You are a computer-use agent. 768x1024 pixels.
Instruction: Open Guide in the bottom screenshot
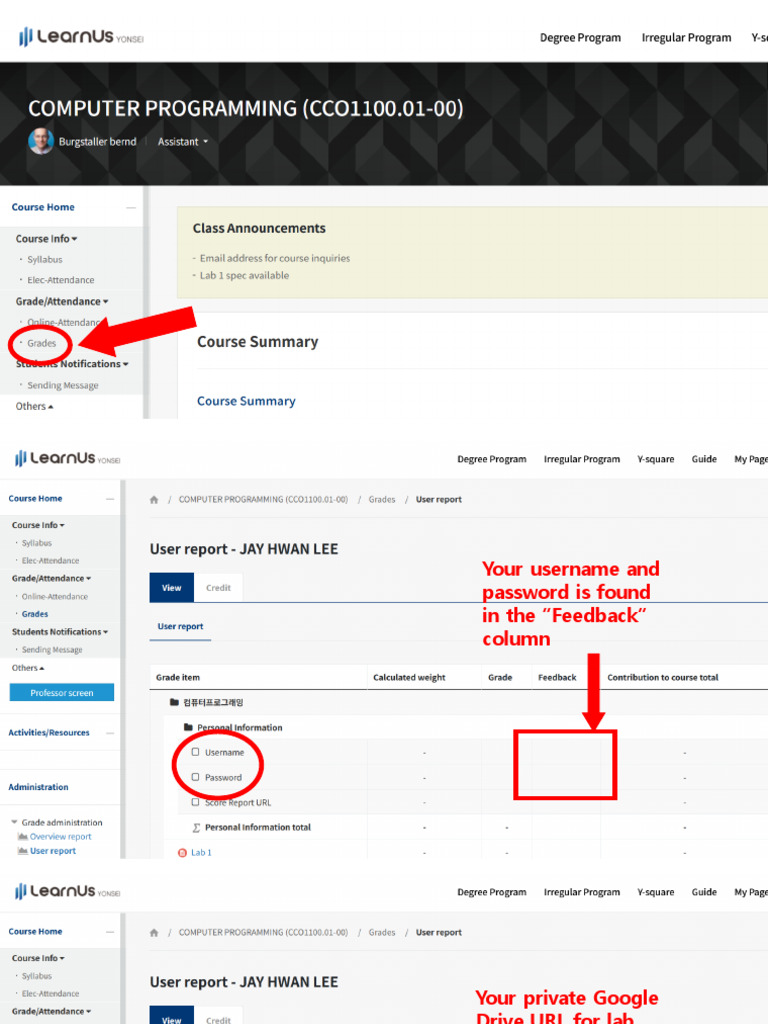tap(704, 892)
